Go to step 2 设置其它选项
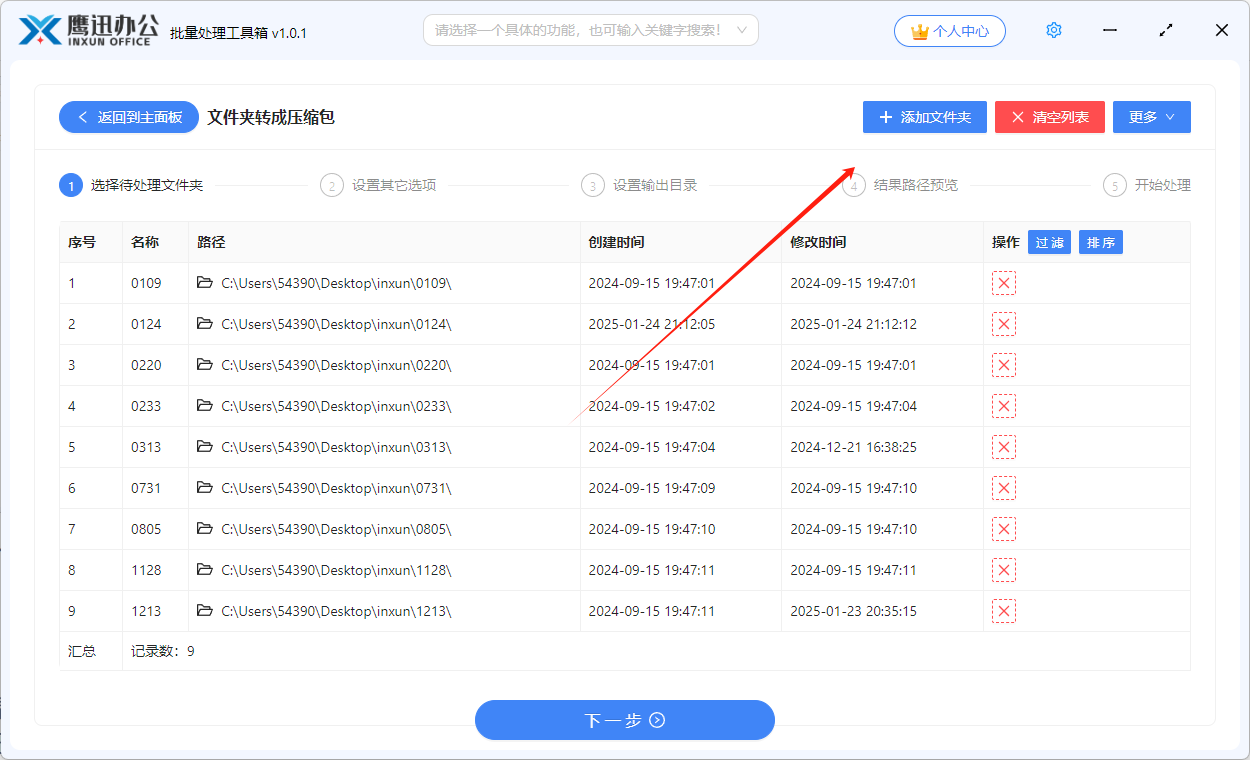This screenshot has height=760, width=1250. coord(378,185)
